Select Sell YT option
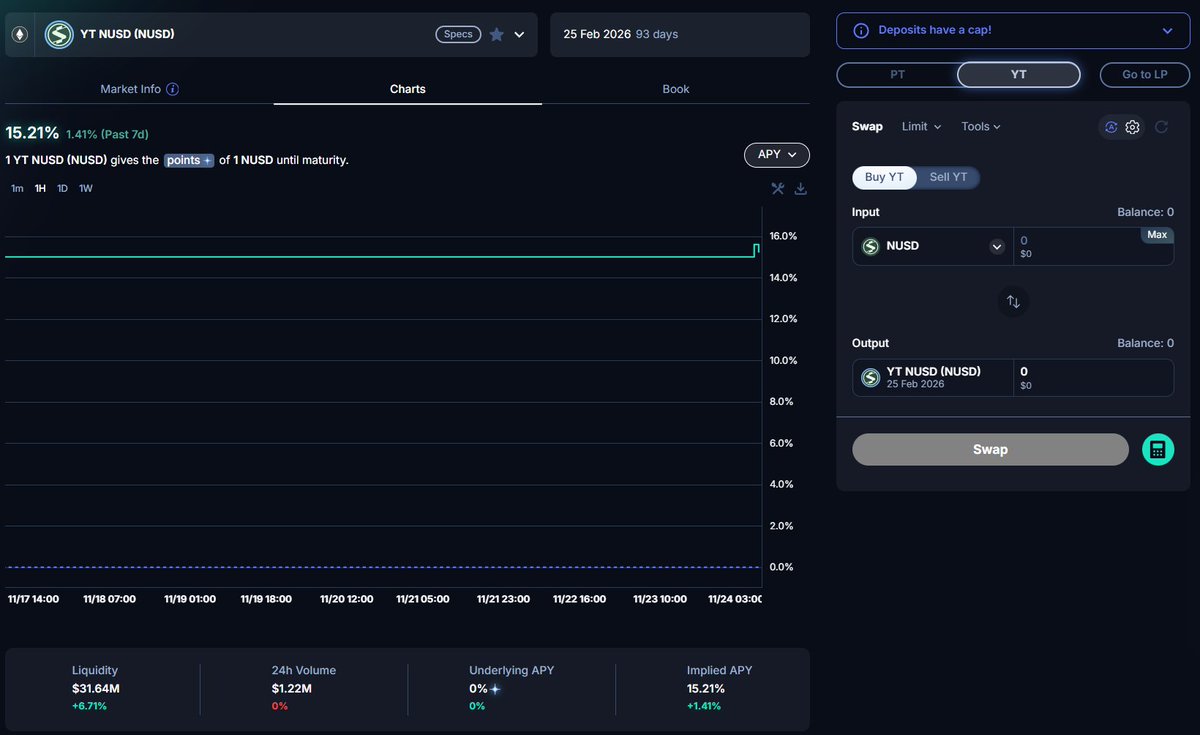1200x735 pixels. tap(948, 177)
